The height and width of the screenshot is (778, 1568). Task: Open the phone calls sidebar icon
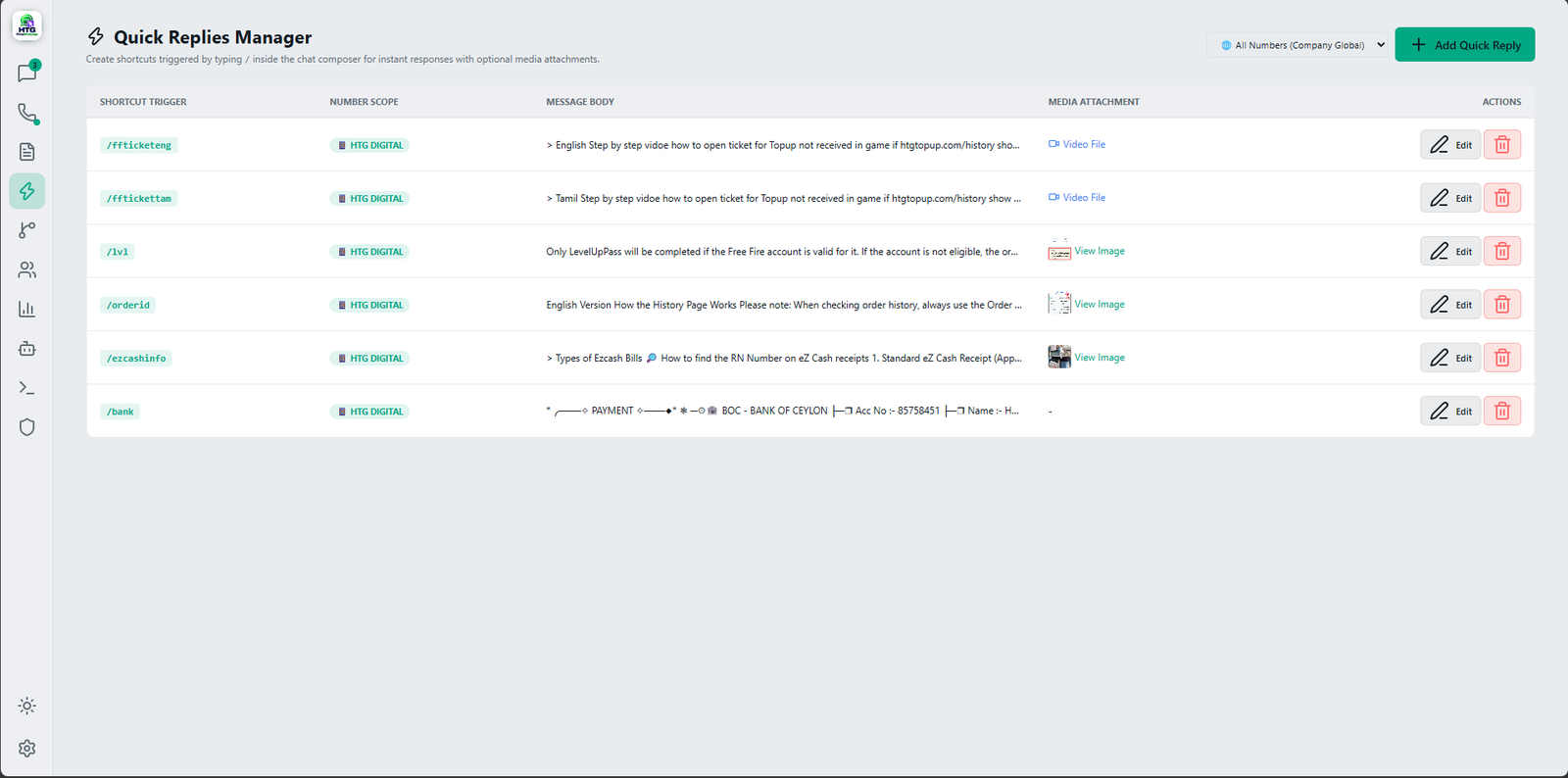27,113
